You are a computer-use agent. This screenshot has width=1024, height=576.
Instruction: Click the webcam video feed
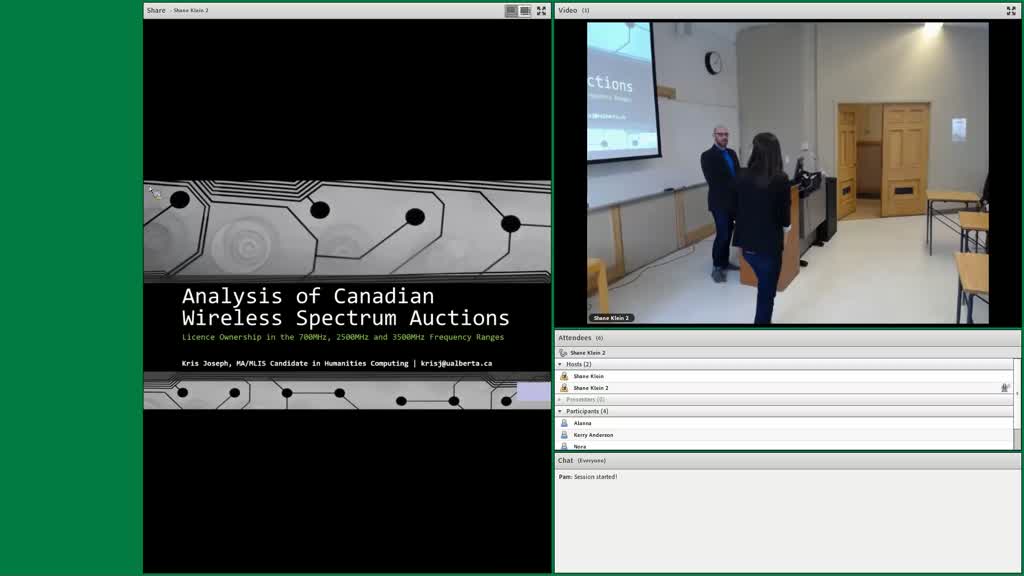pos(788,173)
